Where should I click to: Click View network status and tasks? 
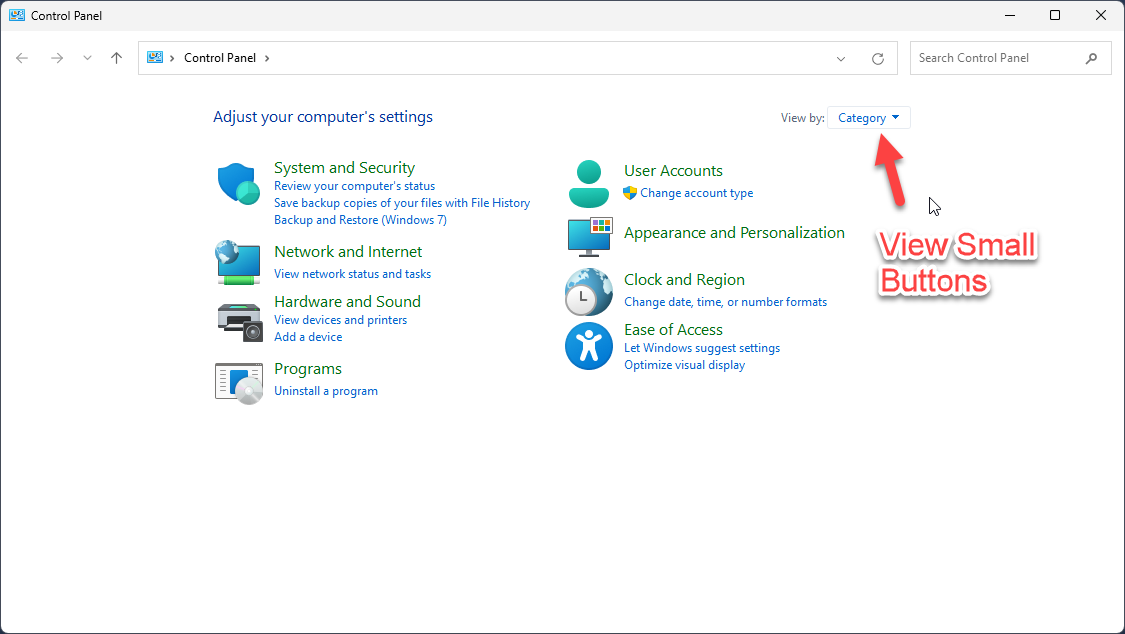coord(352,274)
